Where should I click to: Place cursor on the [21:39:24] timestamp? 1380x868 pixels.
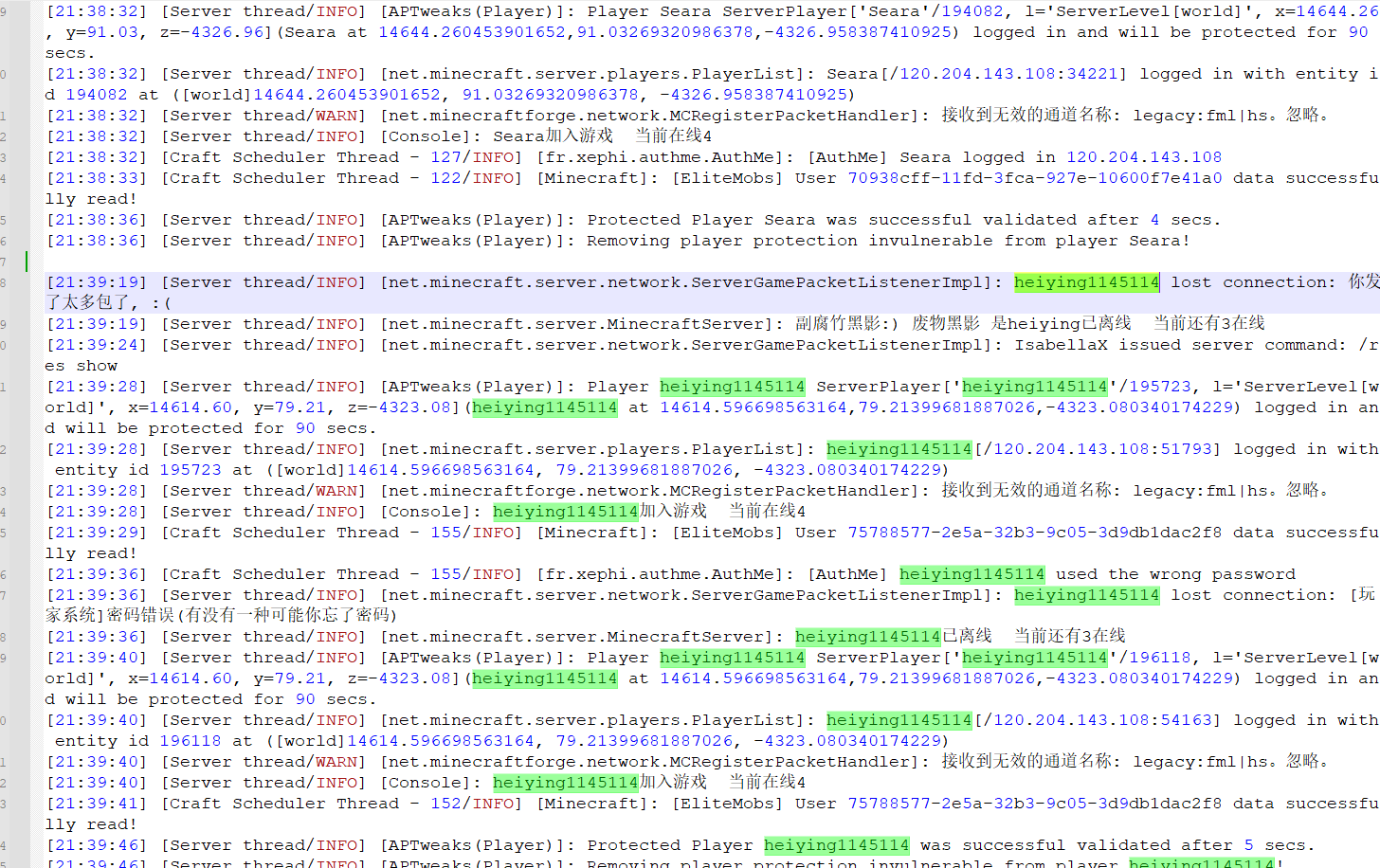click(97, 345)
